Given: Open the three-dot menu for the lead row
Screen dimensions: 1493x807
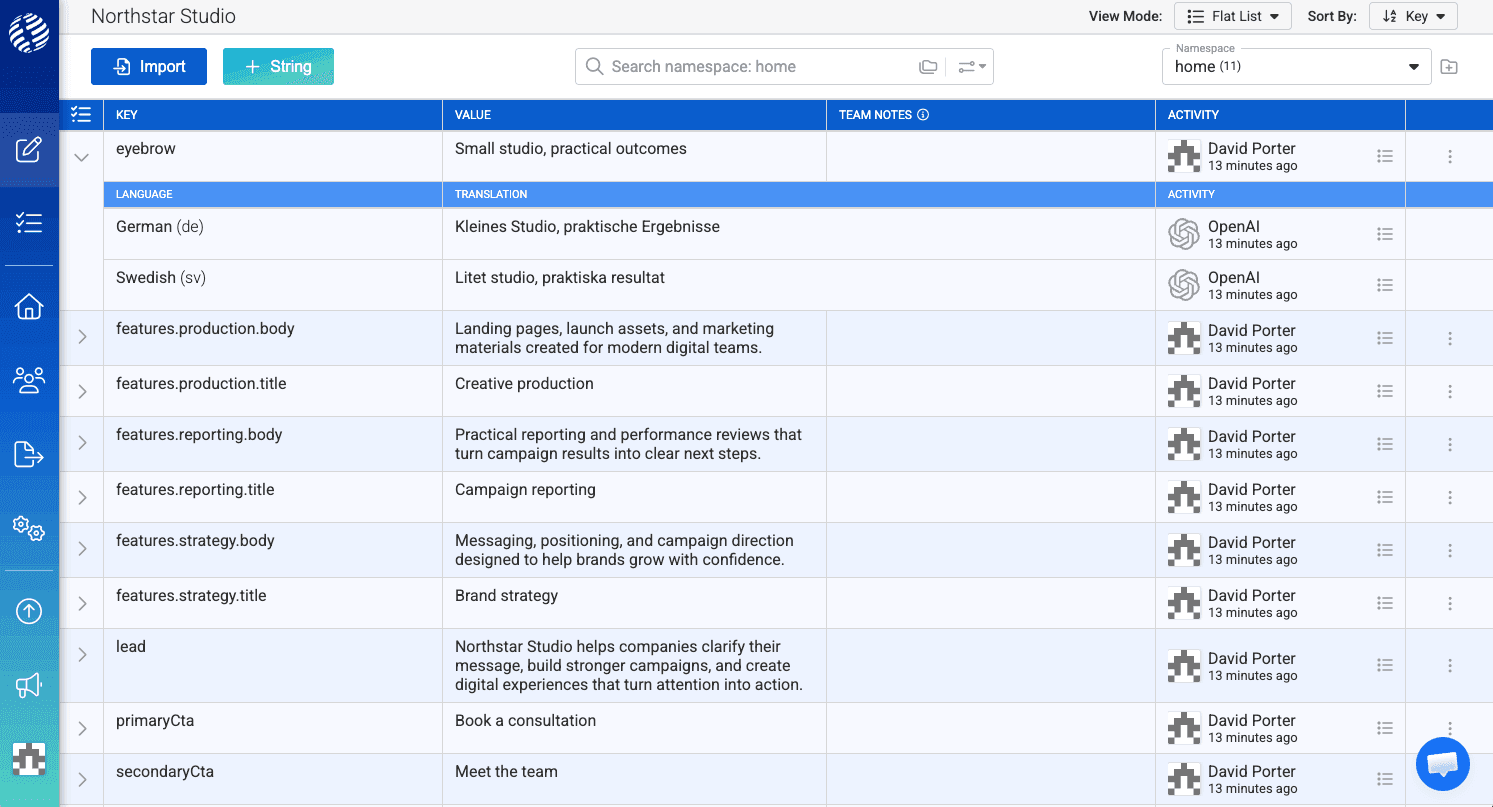Looking at the screenshot, I should point(1450,664).
